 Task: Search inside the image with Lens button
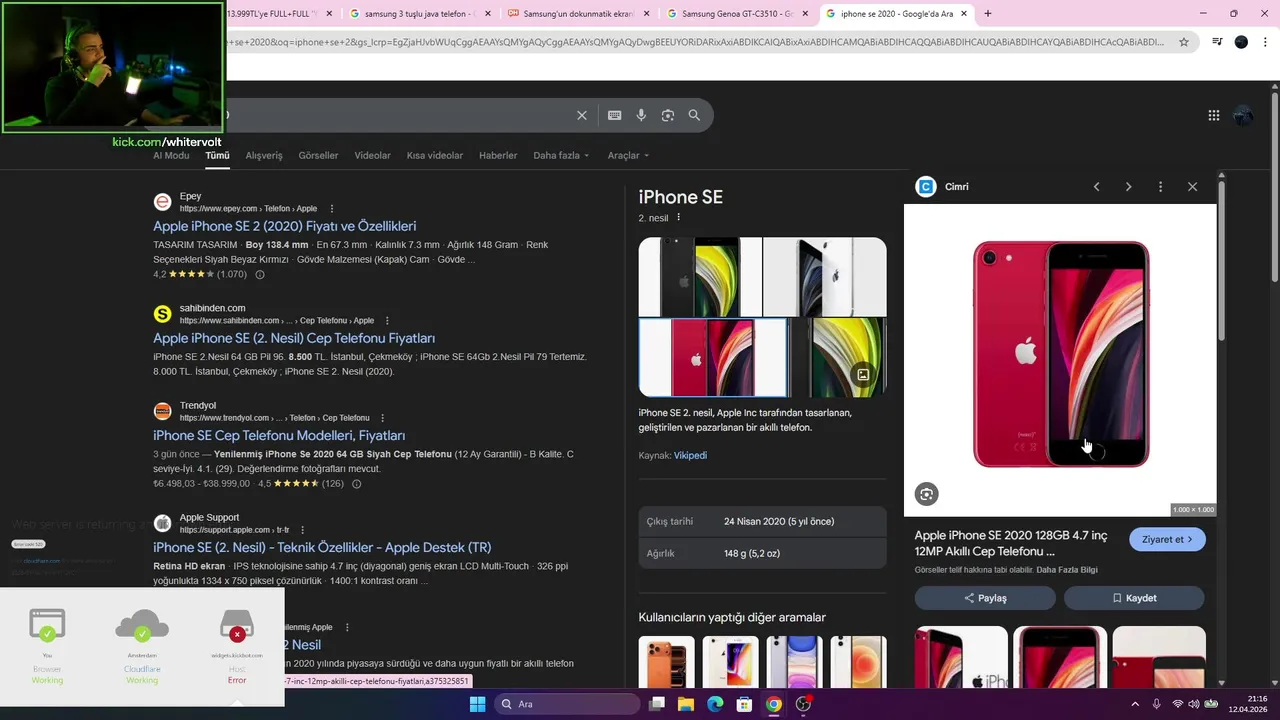(x=927, y=494)
